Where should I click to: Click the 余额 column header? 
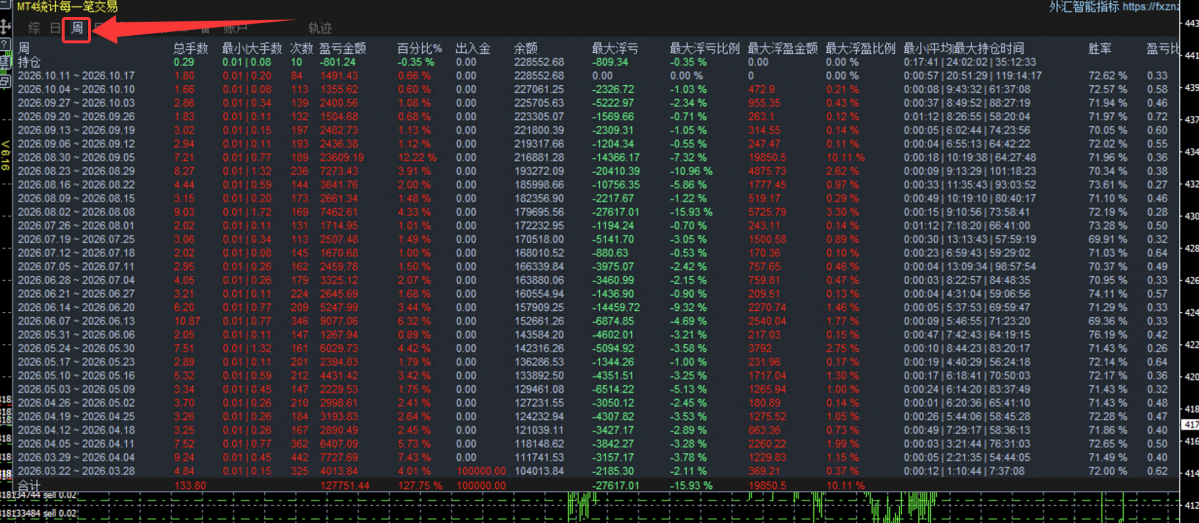coord(525,48)
